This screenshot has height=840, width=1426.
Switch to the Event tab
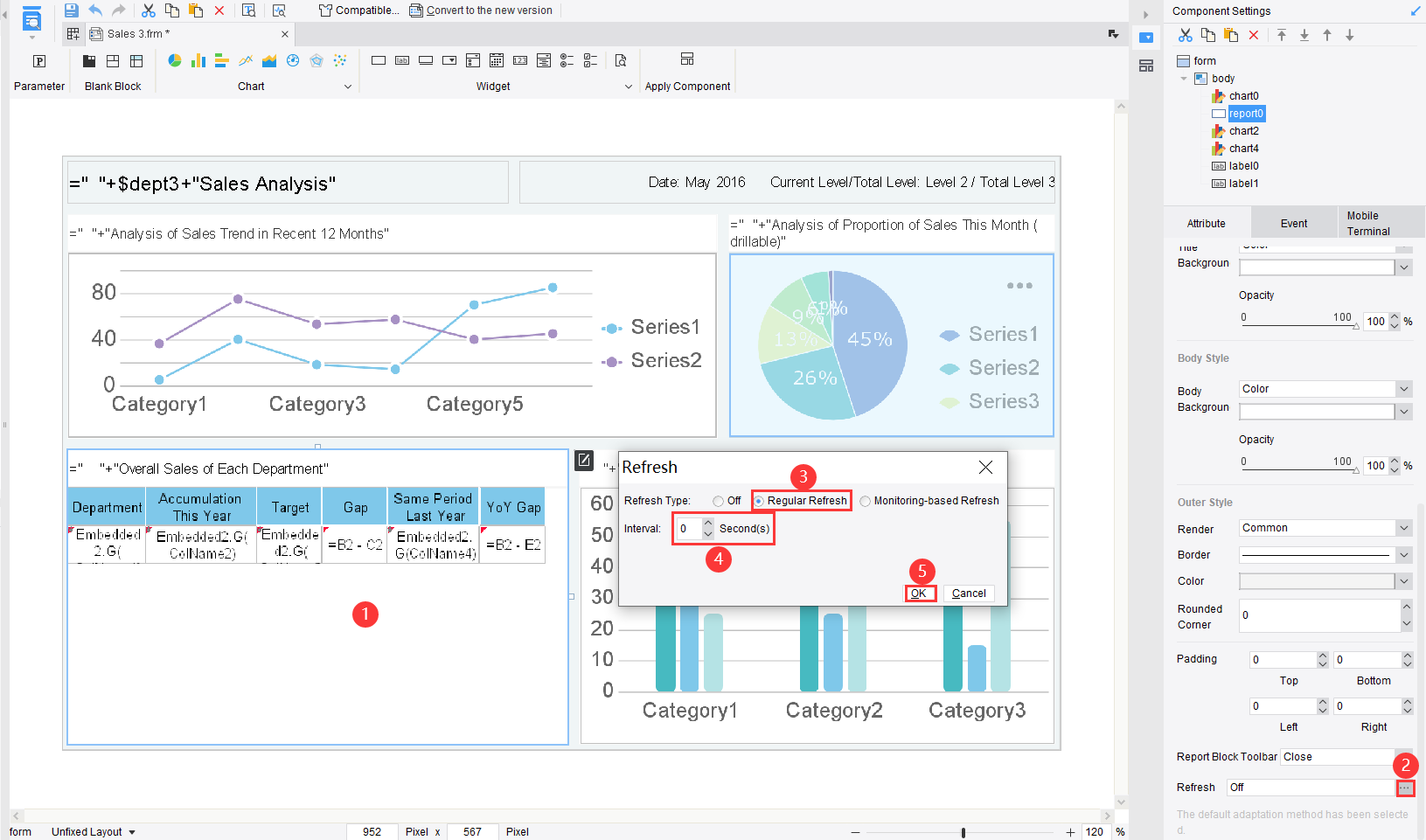tap(1293, 222)
